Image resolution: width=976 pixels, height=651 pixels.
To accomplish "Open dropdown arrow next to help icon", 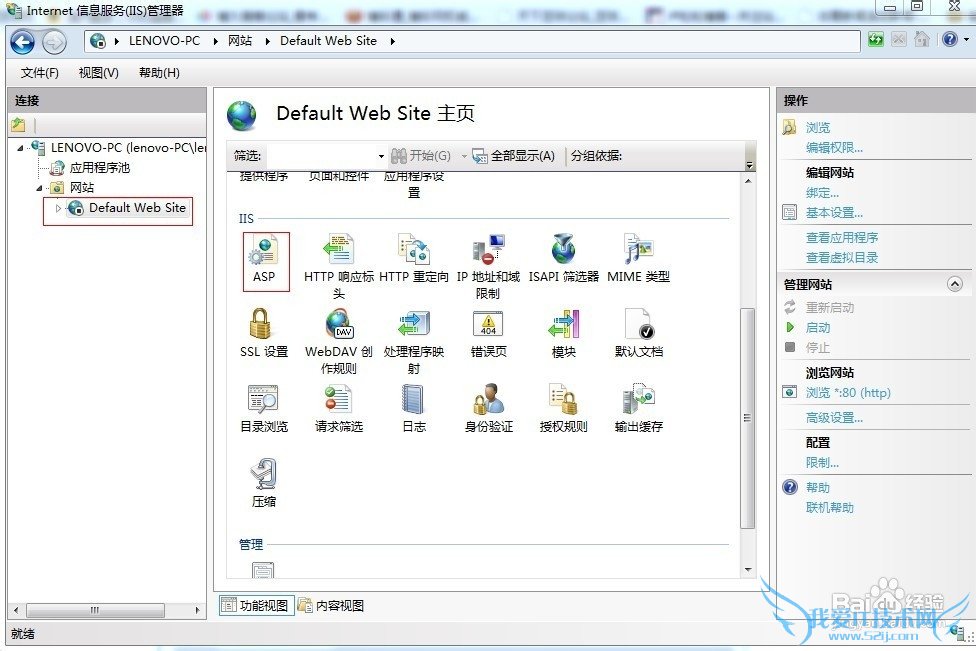I will coord(966,40).
